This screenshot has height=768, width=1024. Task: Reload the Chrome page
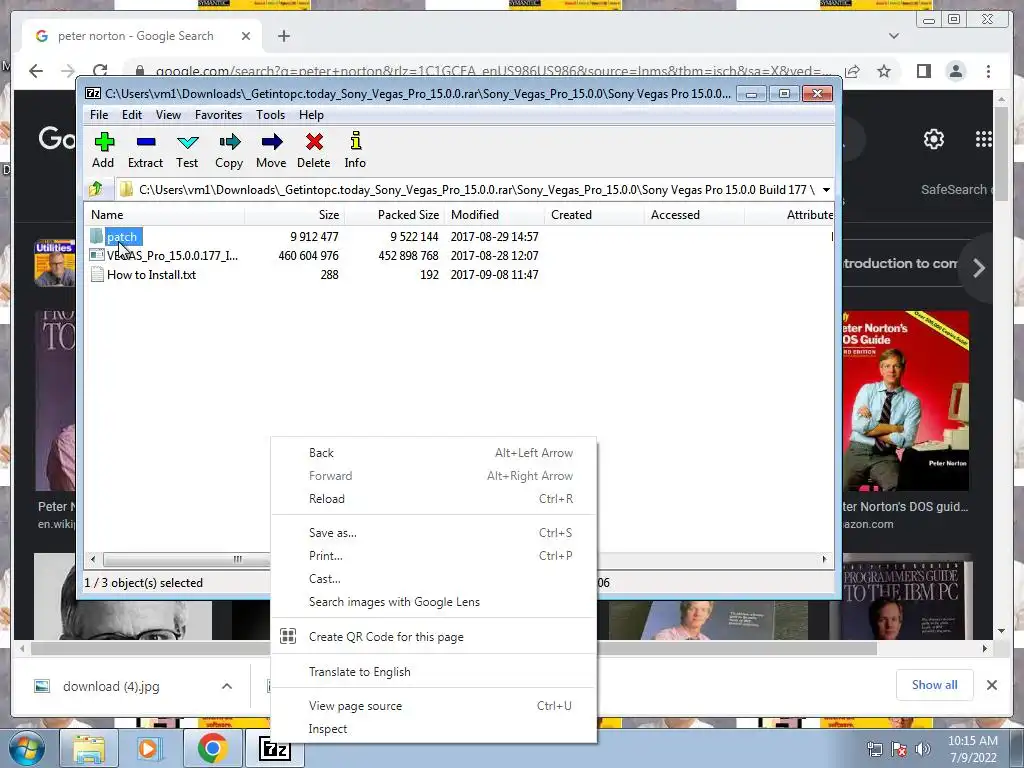(100, 71)
